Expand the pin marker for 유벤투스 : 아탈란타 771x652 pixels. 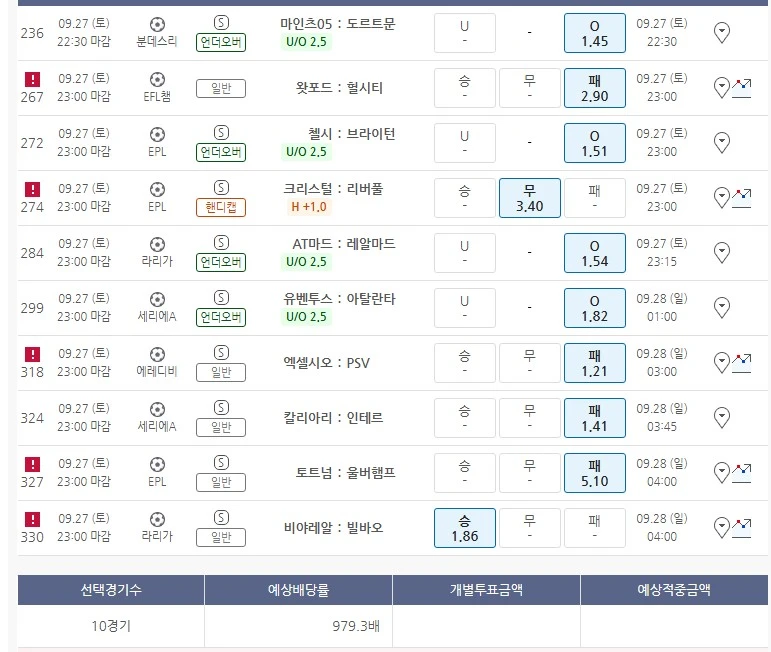722,307
